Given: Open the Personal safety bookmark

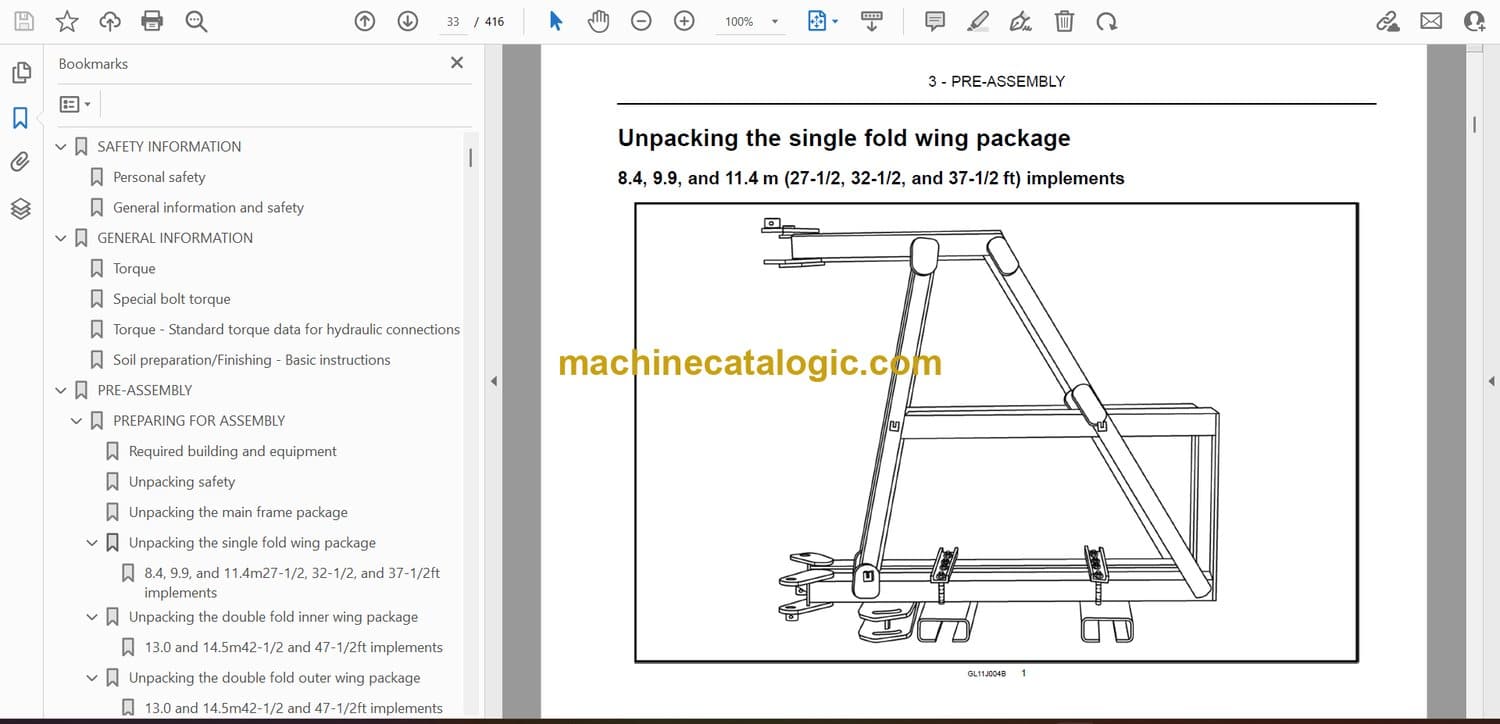Looking at the screenshot, I should pyautogui.click(x=159, y=177).
